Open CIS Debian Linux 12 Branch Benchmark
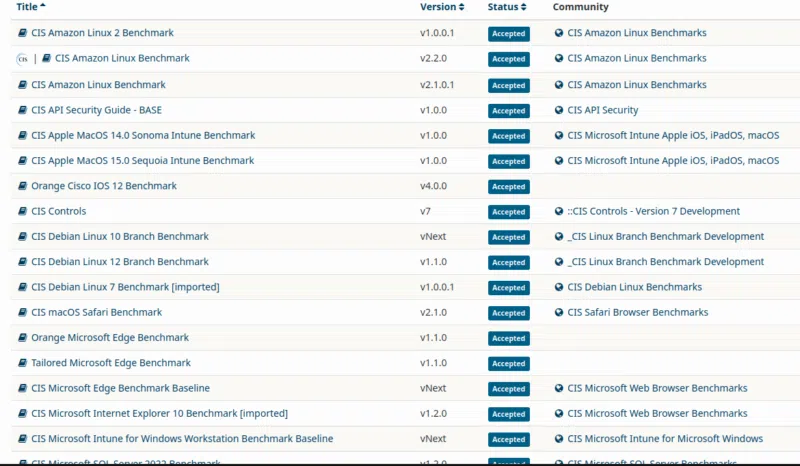 point(119,261)
